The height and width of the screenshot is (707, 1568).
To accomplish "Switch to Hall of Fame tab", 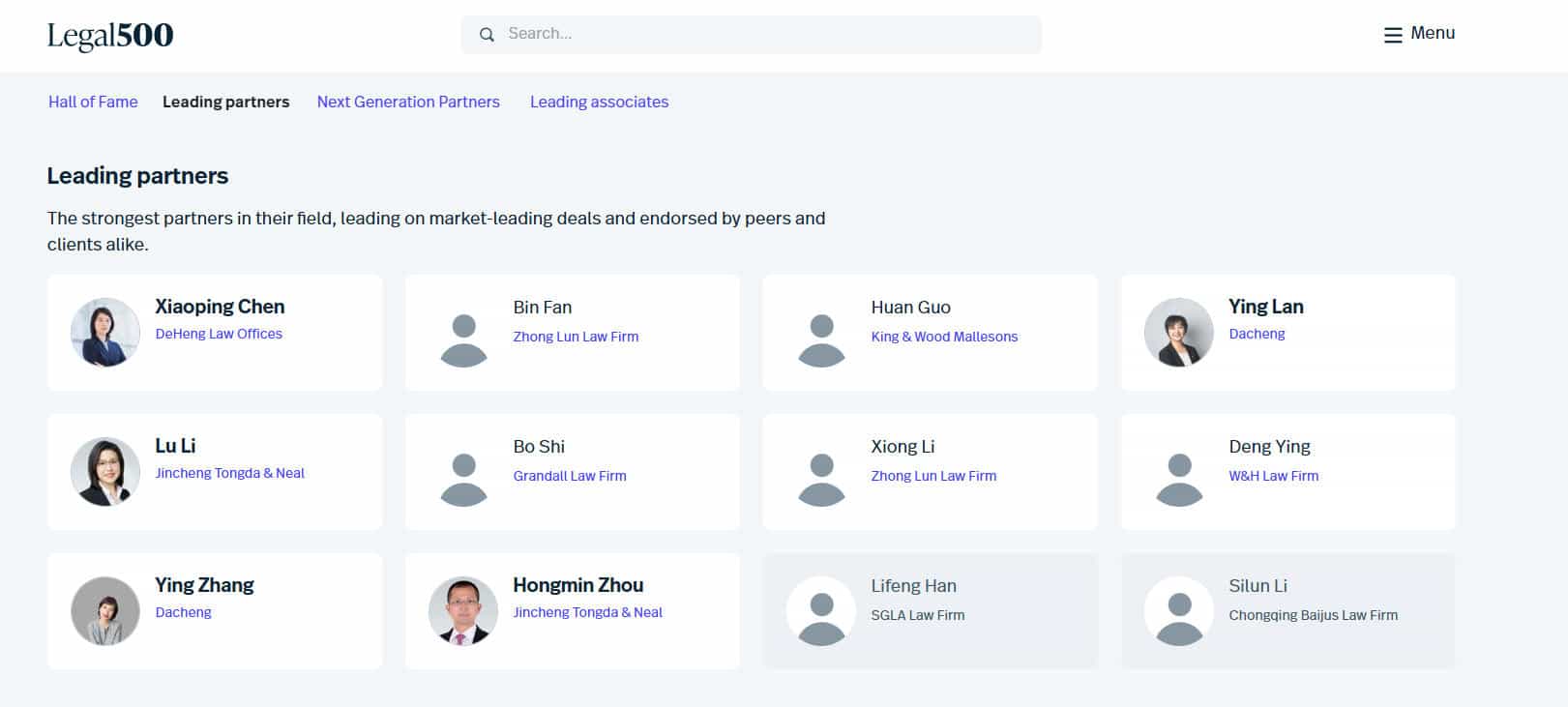I will click(93, 102).
